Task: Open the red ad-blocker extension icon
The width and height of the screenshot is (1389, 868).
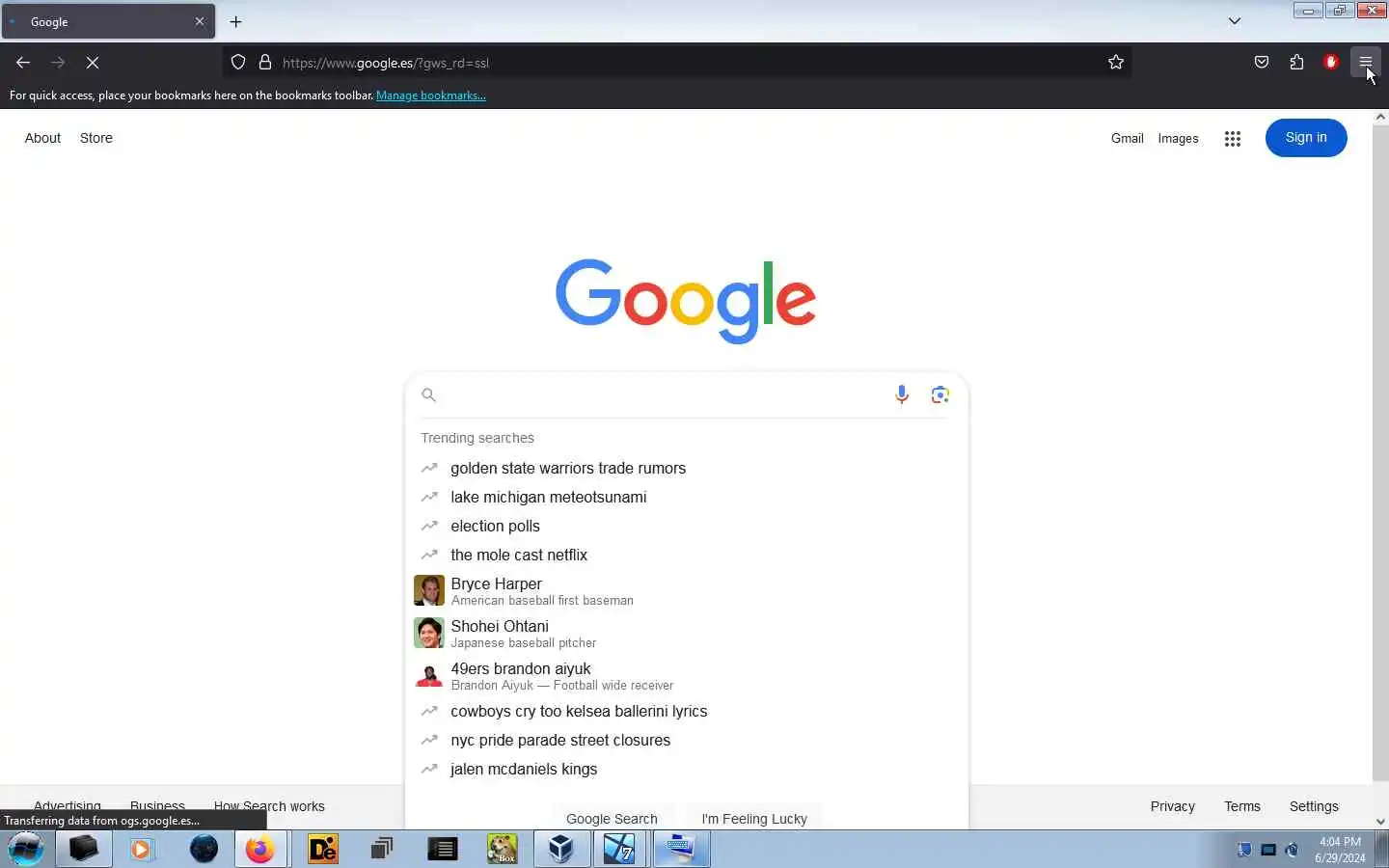Action: coord(1331,63)
